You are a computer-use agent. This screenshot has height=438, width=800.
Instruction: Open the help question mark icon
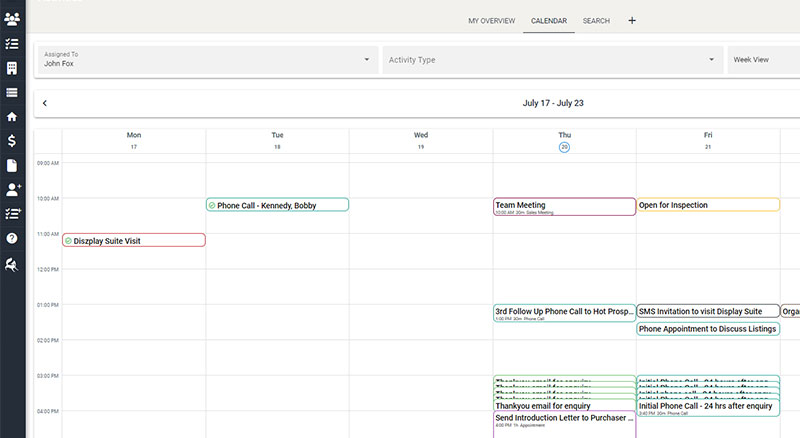(12, 238)
